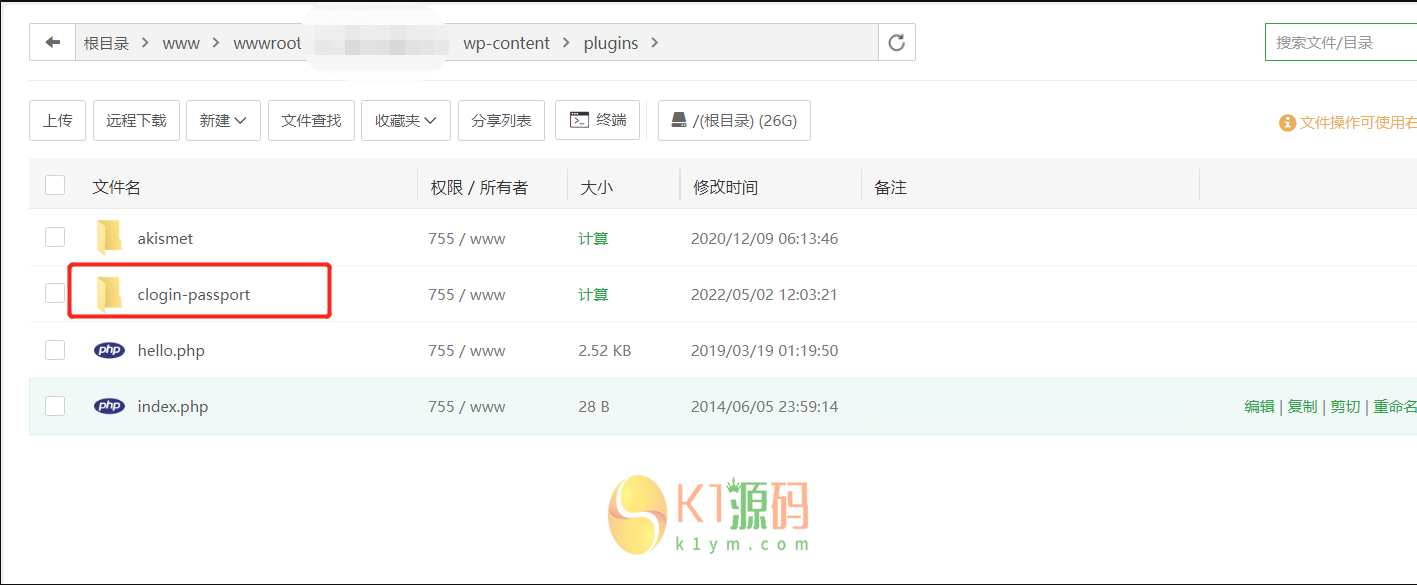
Task: Click the 剪切 action for index.php
Action: tap(1345, 406)
